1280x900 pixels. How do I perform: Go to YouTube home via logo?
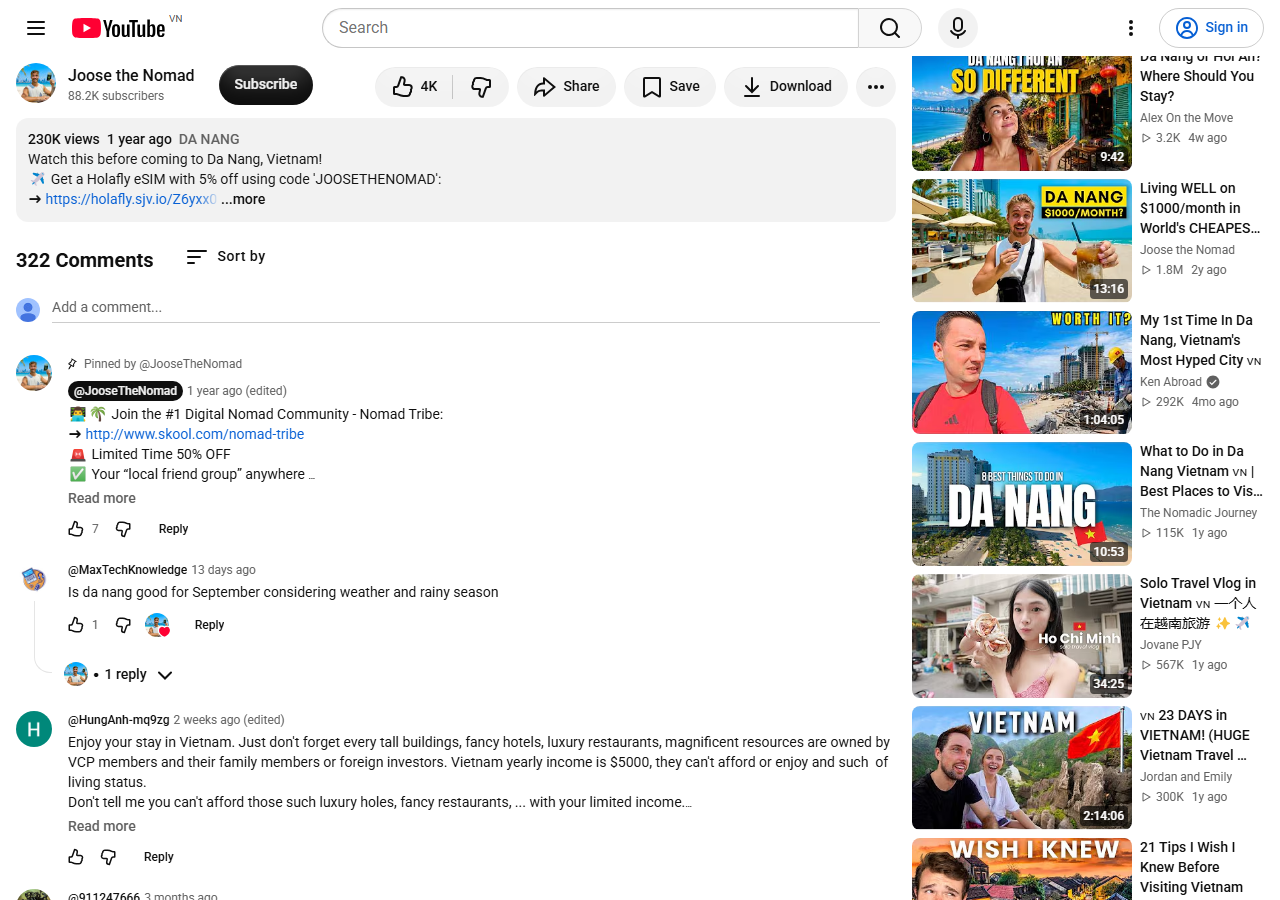pos(119,28)
